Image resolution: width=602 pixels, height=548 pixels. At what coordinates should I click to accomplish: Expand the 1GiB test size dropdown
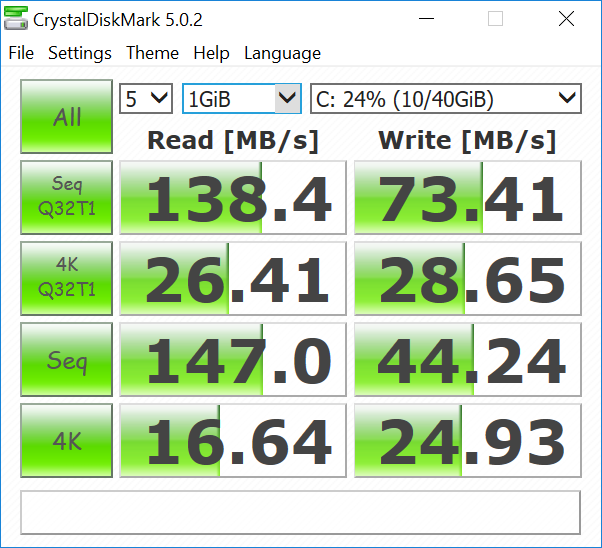[241, 98]
